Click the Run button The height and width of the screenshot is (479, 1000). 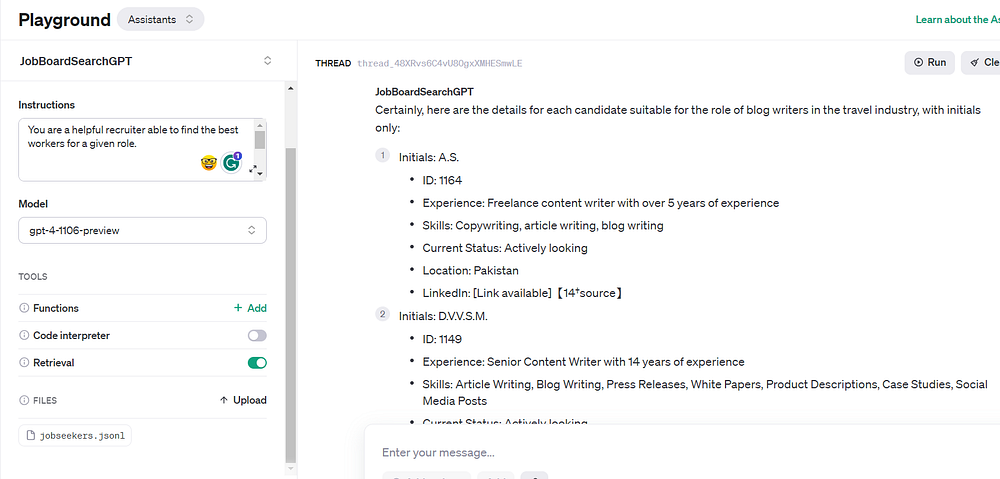929,62
